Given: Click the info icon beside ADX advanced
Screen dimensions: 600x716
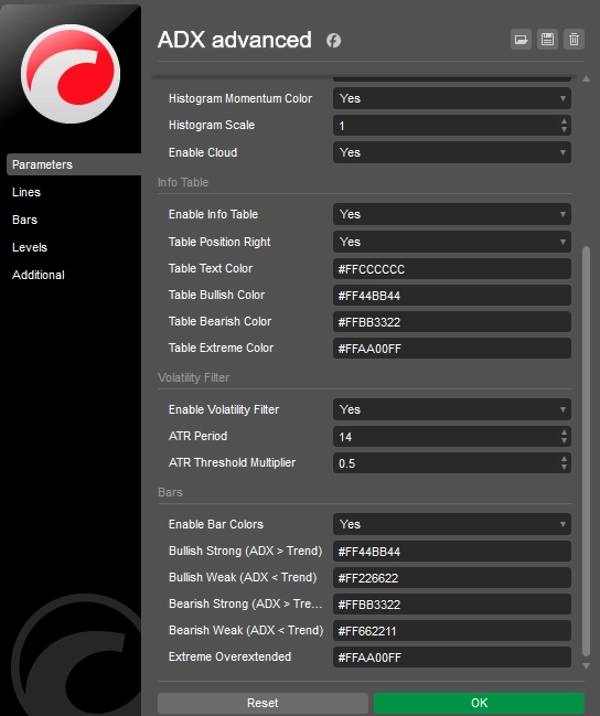Looking at the screenshot, I should click(x=333, y=41).
